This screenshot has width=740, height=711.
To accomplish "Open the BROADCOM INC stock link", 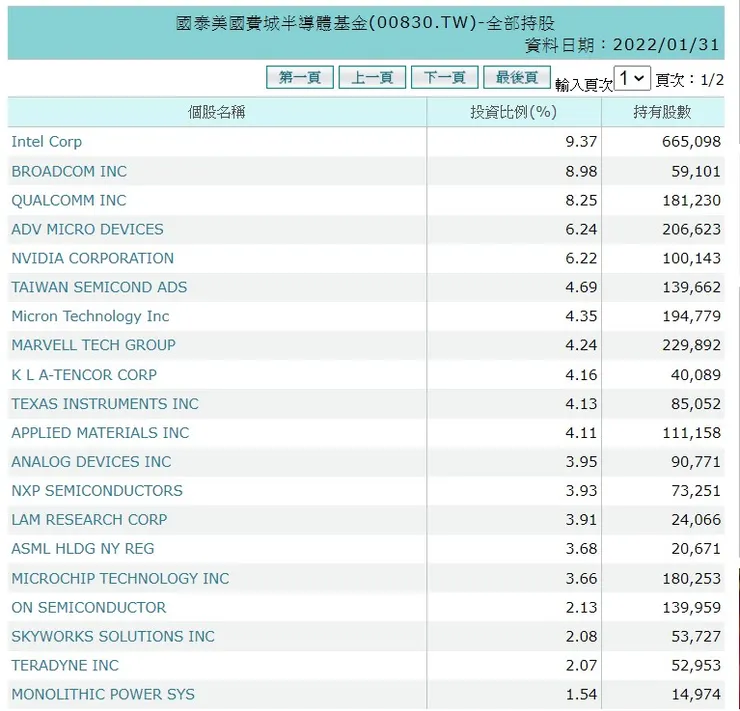I will coord(69,171).
